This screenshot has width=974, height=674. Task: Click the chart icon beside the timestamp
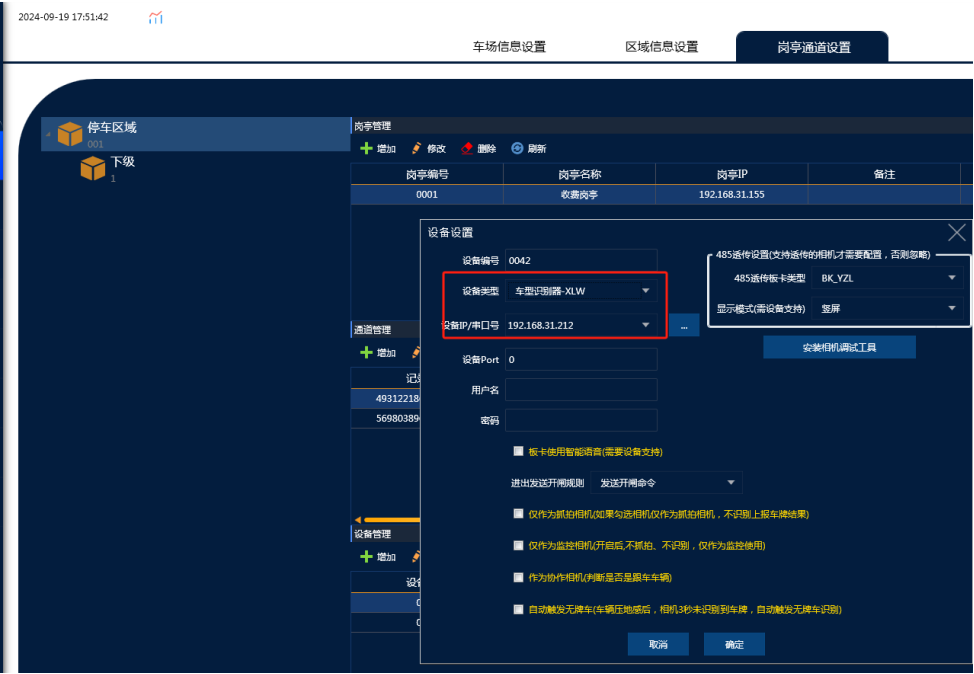click(155, 17)
